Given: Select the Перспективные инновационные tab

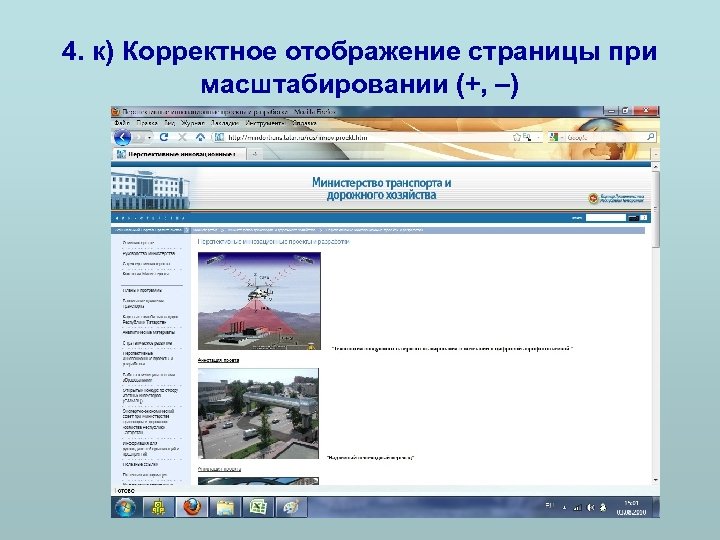Looking at the screenshot, I should pos(179,154).
